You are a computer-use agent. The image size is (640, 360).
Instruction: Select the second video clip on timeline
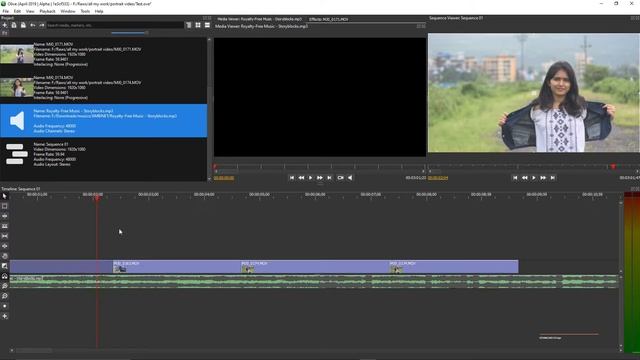point(315,267)
